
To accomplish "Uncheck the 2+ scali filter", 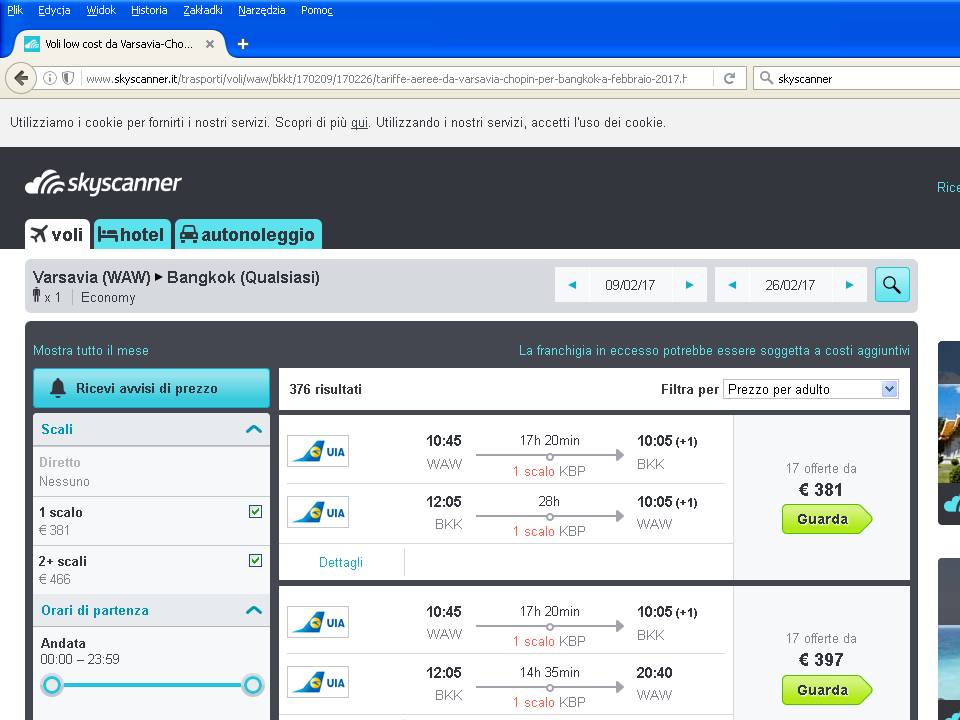I will 255,560.
